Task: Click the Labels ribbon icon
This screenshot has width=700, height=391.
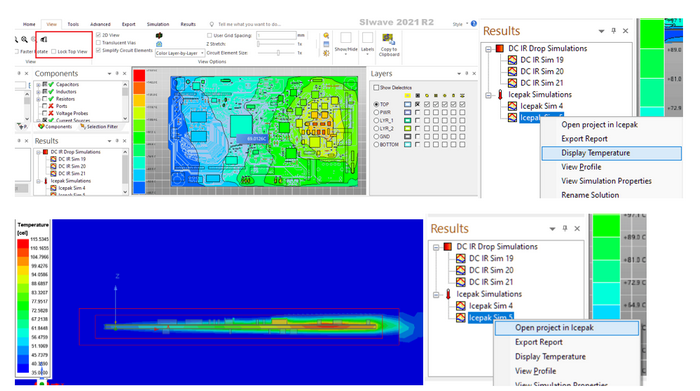Action: point(367,38)
